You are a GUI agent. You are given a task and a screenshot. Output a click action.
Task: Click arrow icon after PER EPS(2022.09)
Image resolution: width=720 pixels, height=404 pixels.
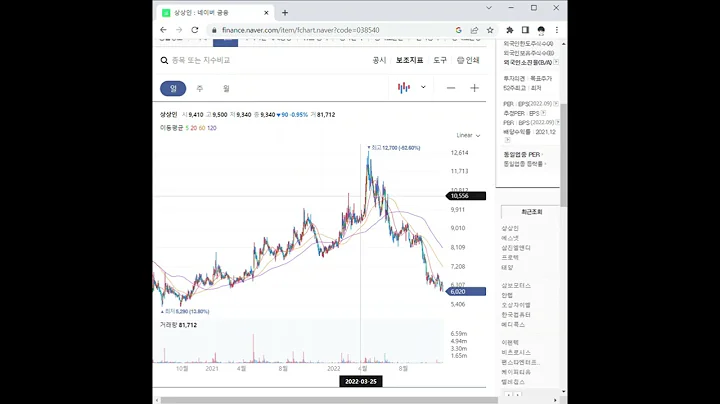point(556,104)
